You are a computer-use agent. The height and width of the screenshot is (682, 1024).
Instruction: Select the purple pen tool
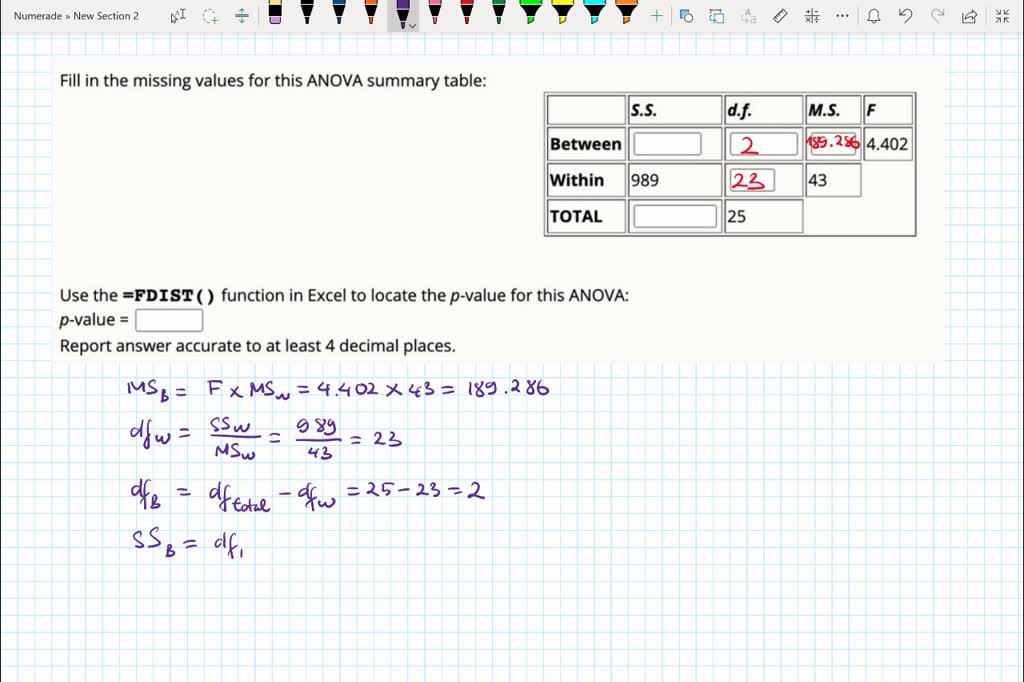pyautogui.click(x=402, y=15)
